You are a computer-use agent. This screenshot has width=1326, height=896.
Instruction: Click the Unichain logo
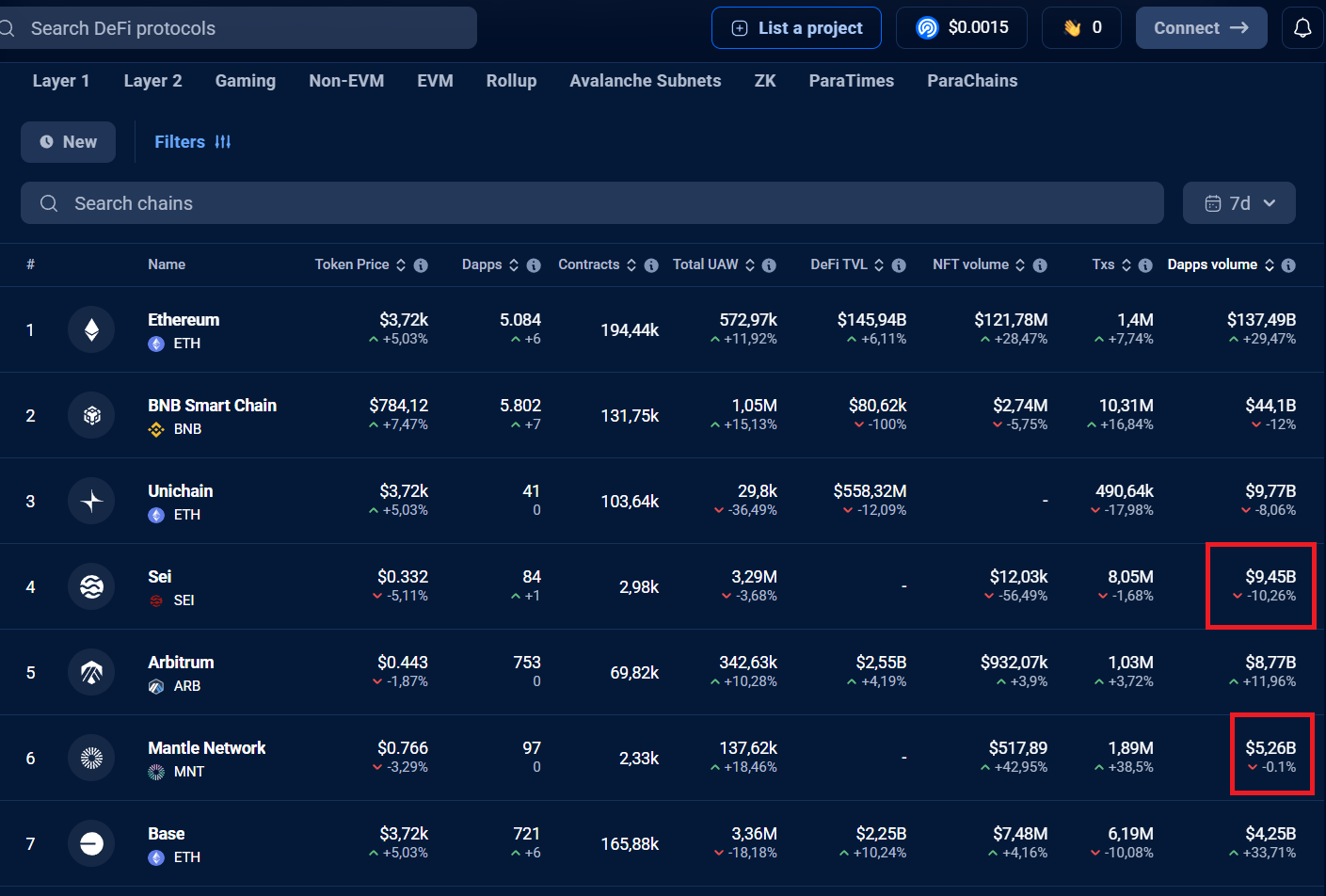click(91, 501)
